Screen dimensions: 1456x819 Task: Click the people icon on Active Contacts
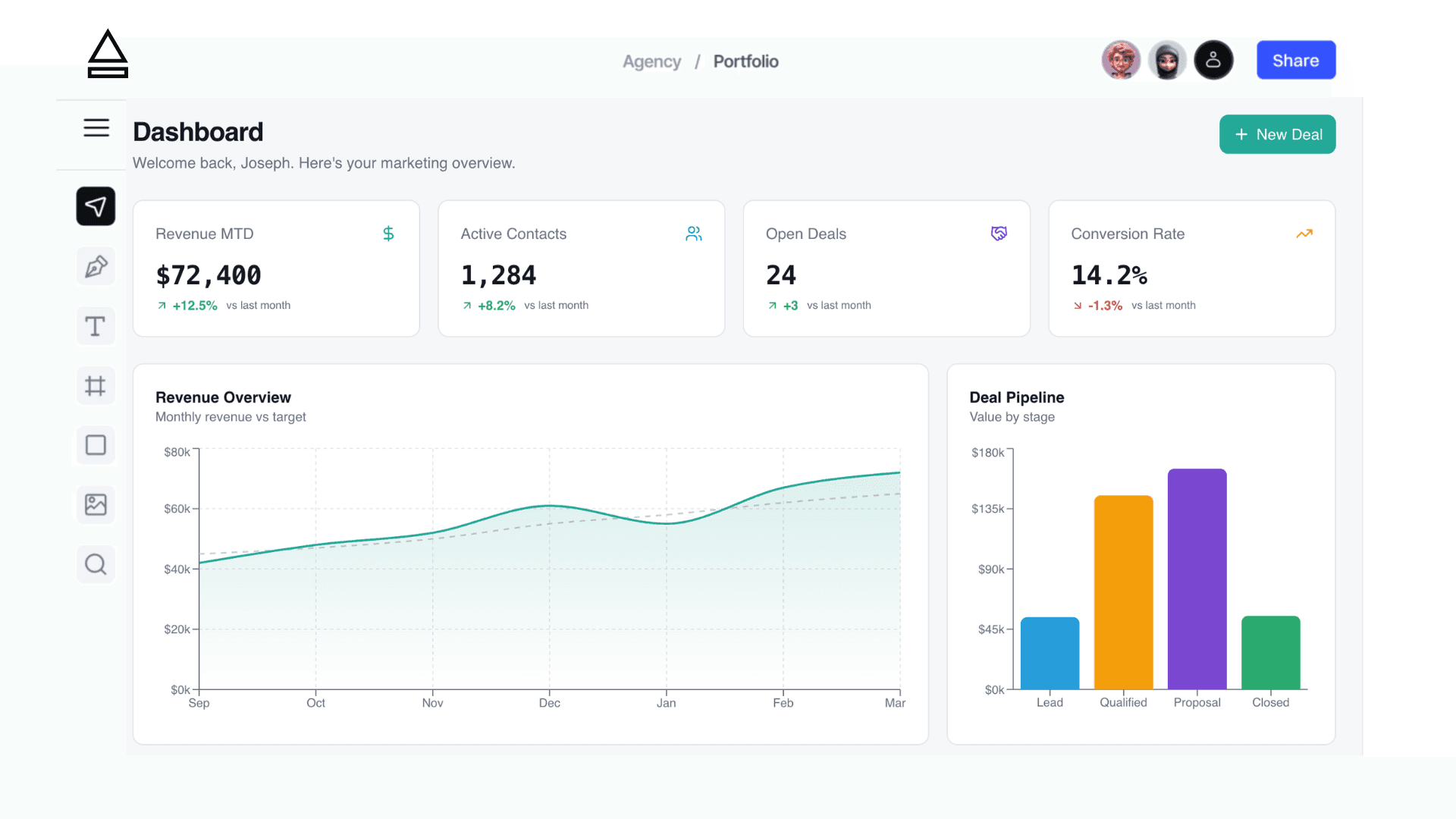(x=693, y=234)
